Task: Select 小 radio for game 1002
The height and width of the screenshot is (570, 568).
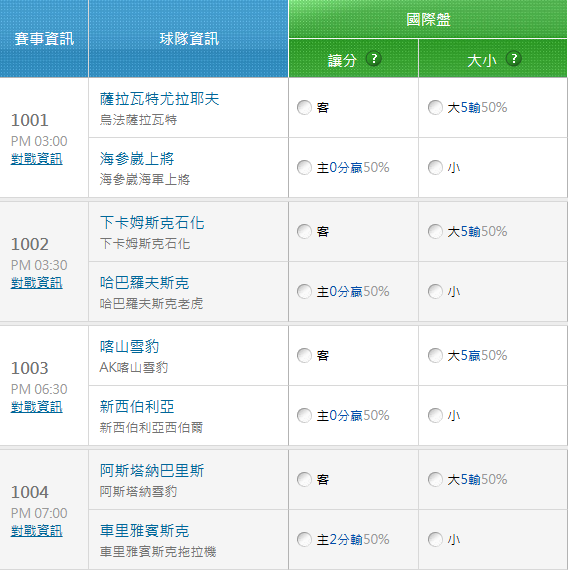Action: click(x=435, y=291)
